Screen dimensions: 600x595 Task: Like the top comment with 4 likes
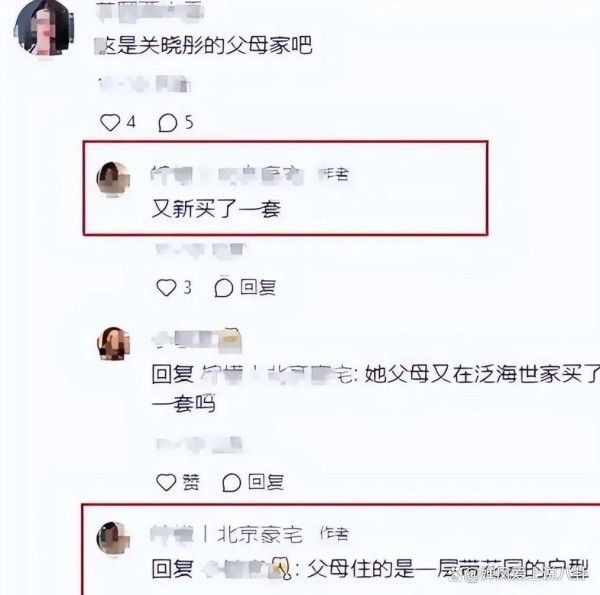tap(110, 123)
